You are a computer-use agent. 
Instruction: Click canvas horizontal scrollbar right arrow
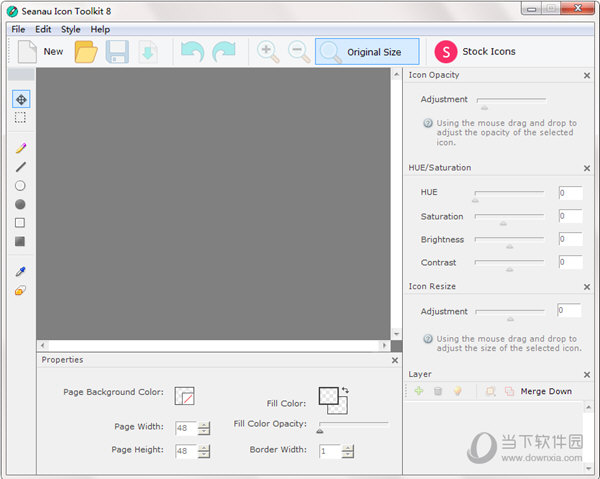tap(384, 346)
